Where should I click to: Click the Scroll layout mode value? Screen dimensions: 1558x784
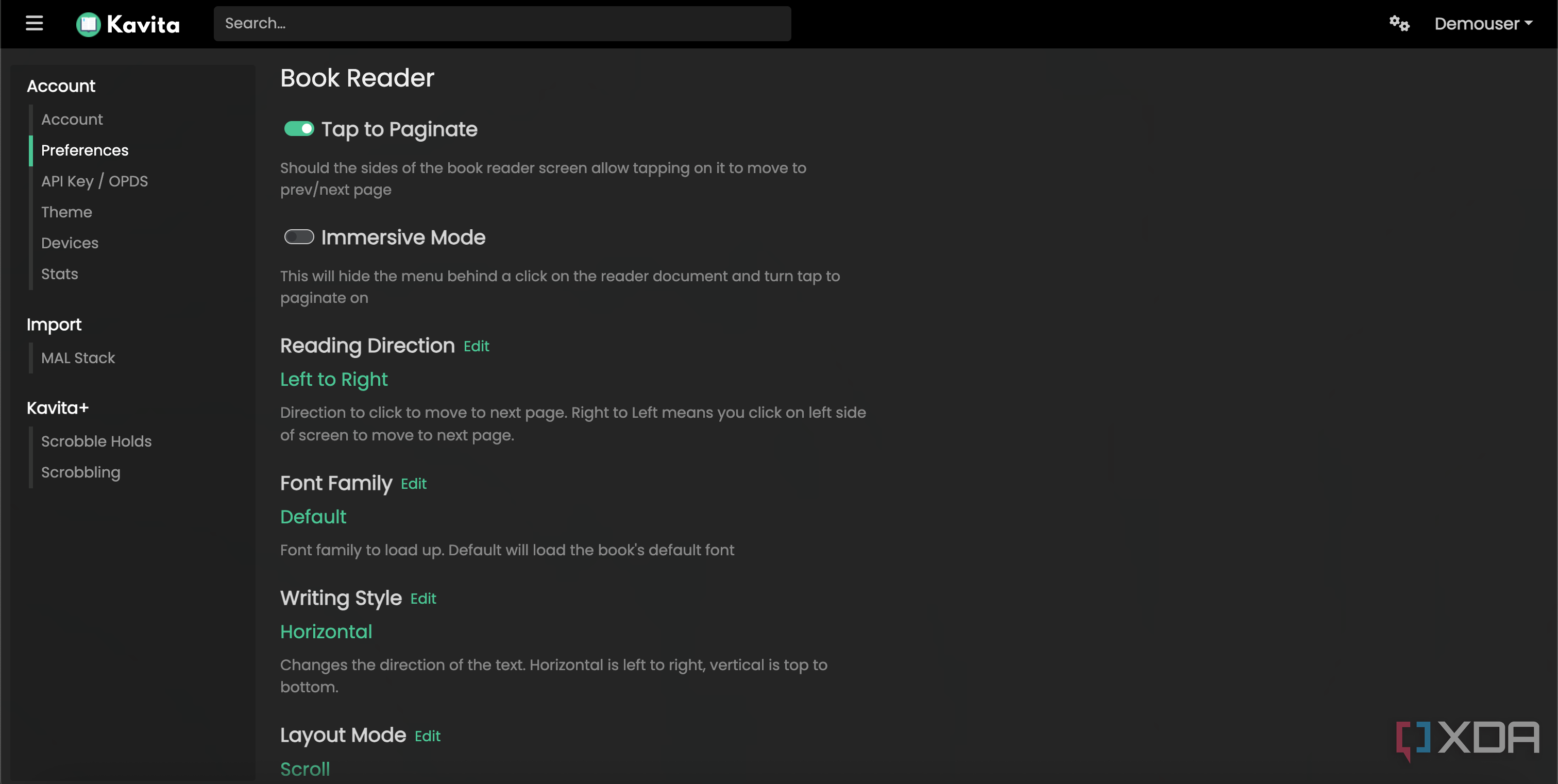tap(305, 769)
